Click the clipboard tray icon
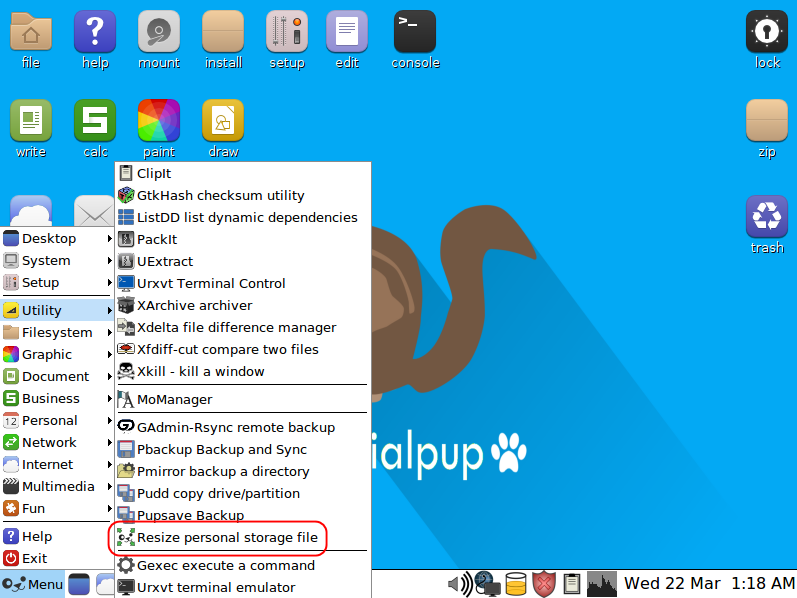The height and width of the screenshot is (598, 797). (572, 584)
